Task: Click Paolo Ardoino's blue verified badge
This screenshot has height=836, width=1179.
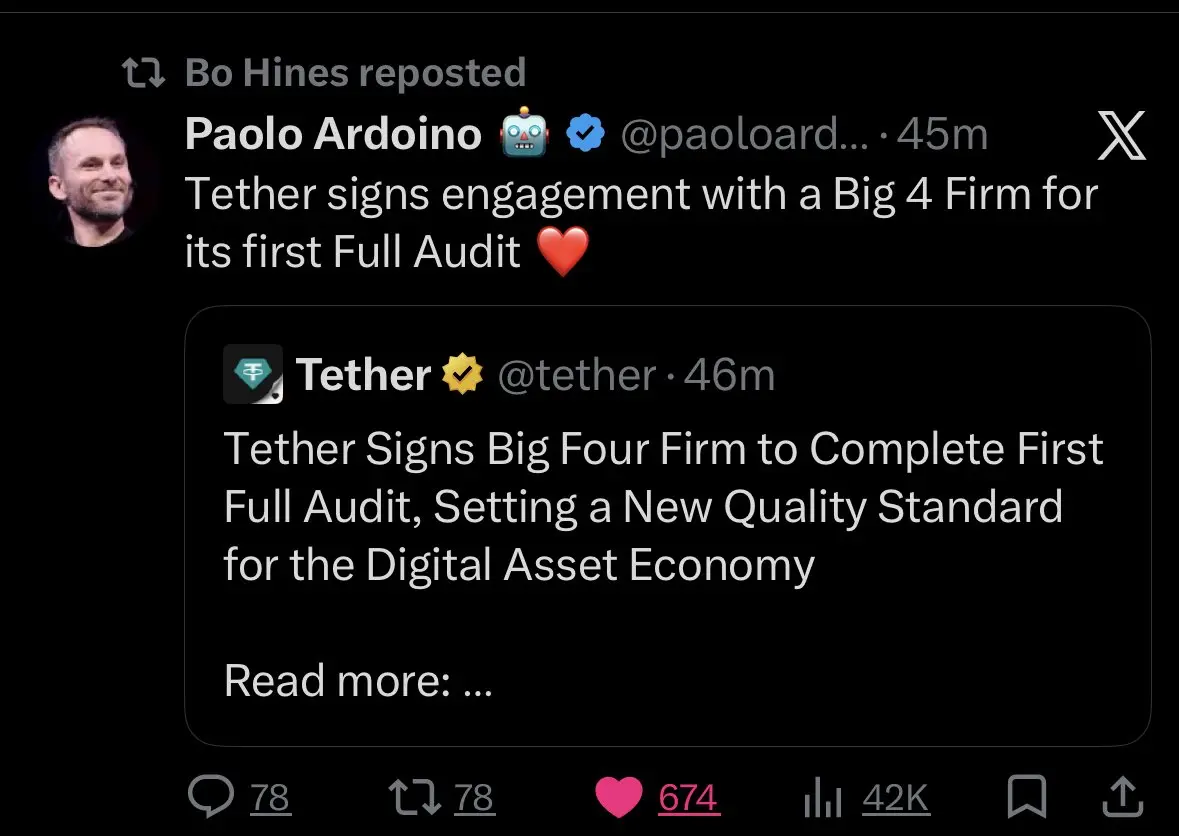Action: pyautogui.click(x=586, y=134)
